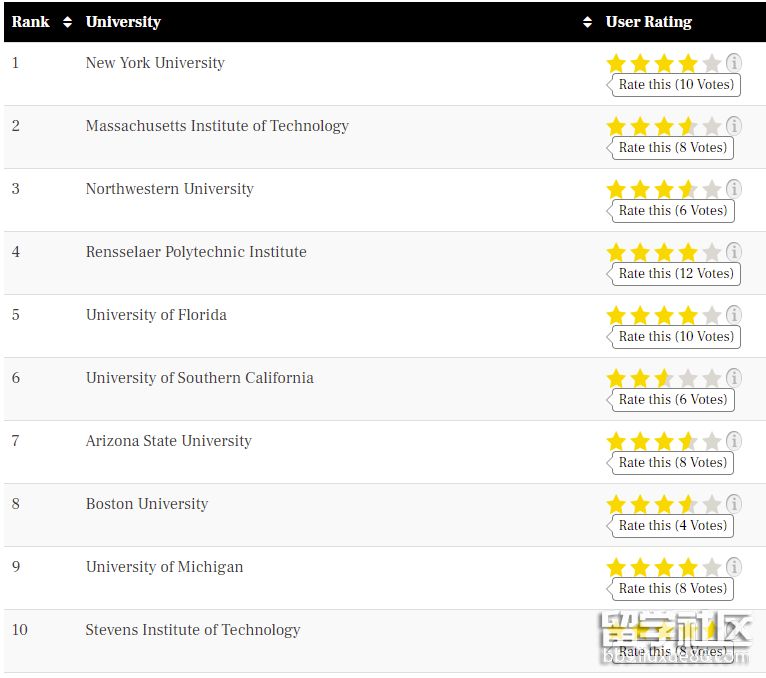This screenshot has width=766, height=678.
Task: Click info icon in Rensselaer Polytechnic Institute row
Action: coord(733,252)
